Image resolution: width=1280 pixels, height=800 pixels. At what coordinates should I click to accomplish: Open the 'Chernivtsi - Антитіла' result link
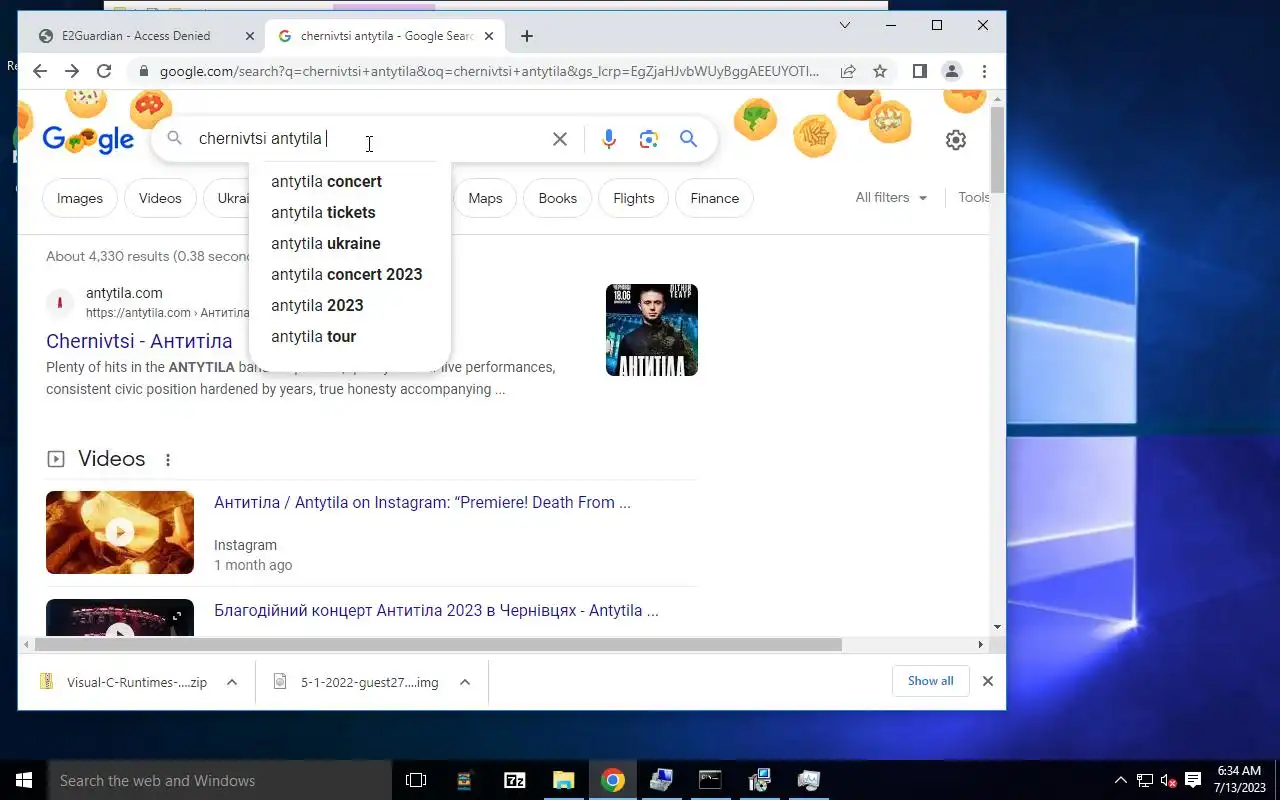click(x=139, y=341)
